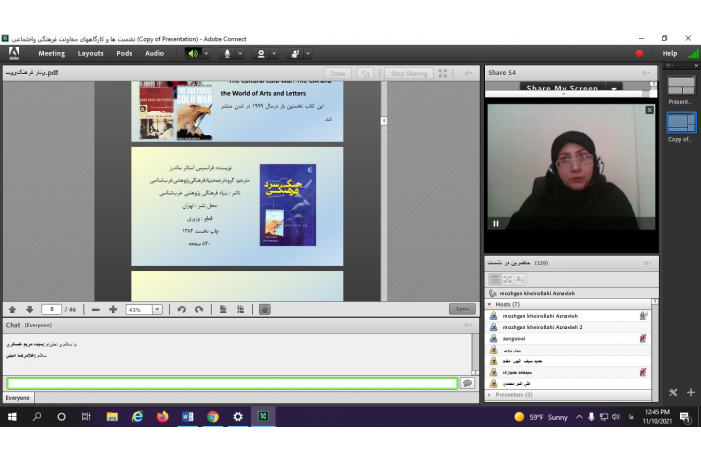Switch to attendee list view
The image size is (701, 460).
pos(494,279)
